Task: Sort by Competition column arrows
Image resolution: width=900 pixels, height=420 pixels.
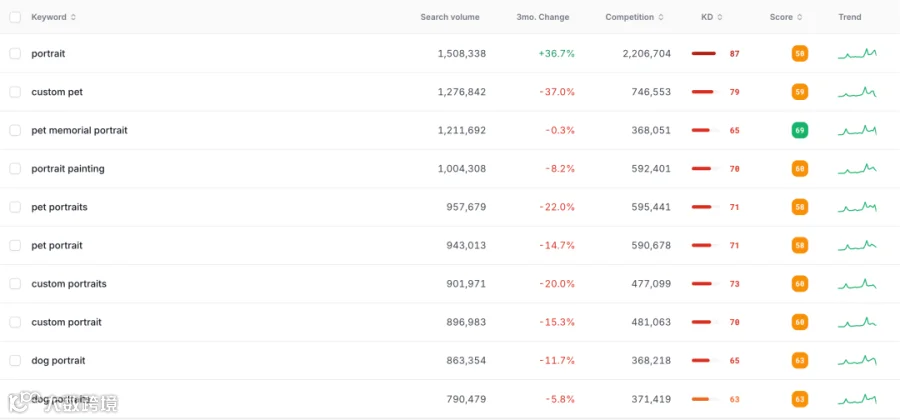Action: pos(661,17)
